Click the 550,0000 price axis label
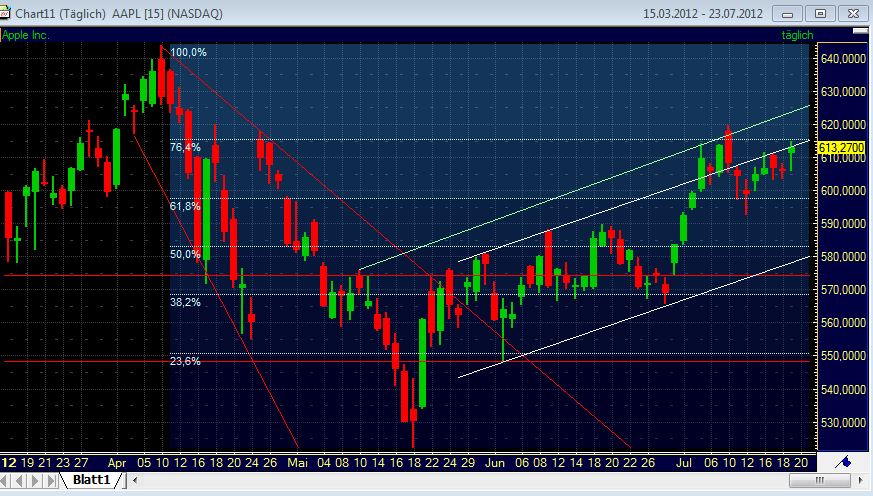 843,356
